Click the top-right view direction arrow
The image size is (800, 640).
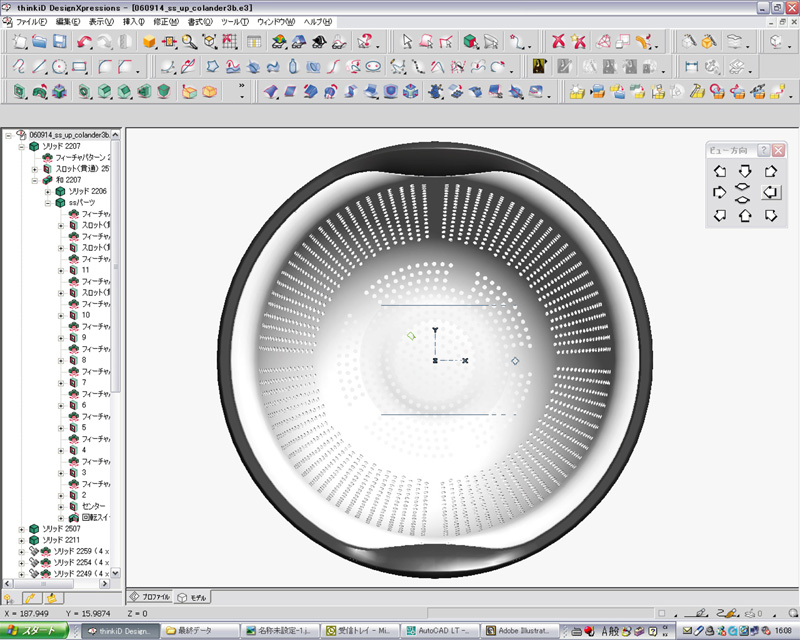coord(770,170)
